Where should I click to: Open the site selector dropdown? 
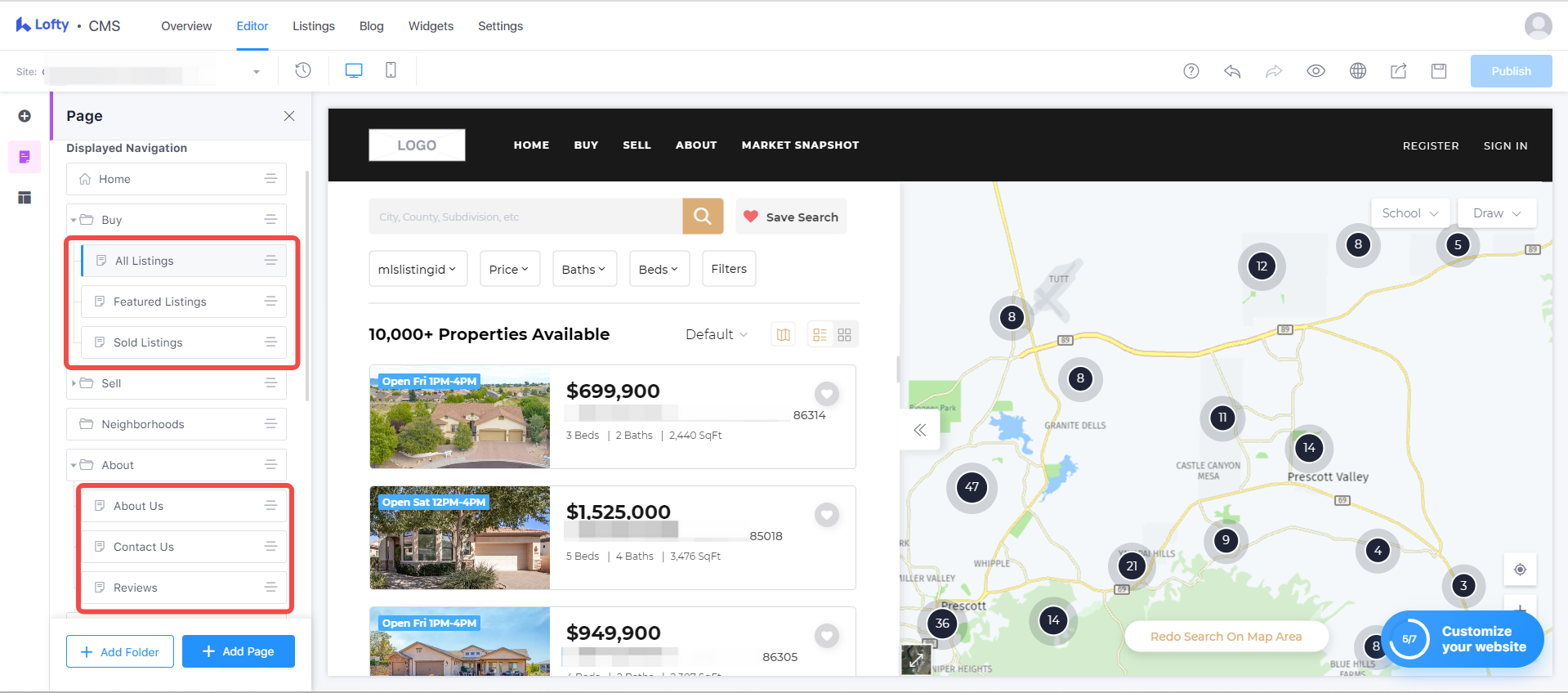[256, 72]
